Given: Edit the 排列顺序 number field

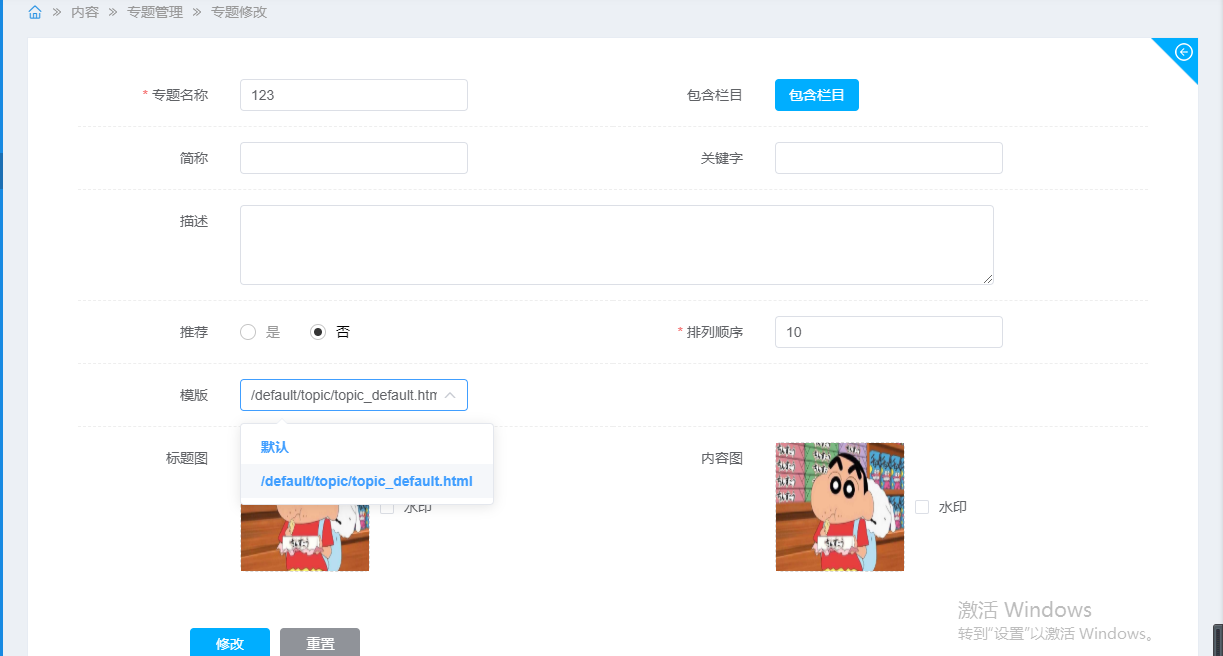Looking at the screenshot, I should 888,332.
